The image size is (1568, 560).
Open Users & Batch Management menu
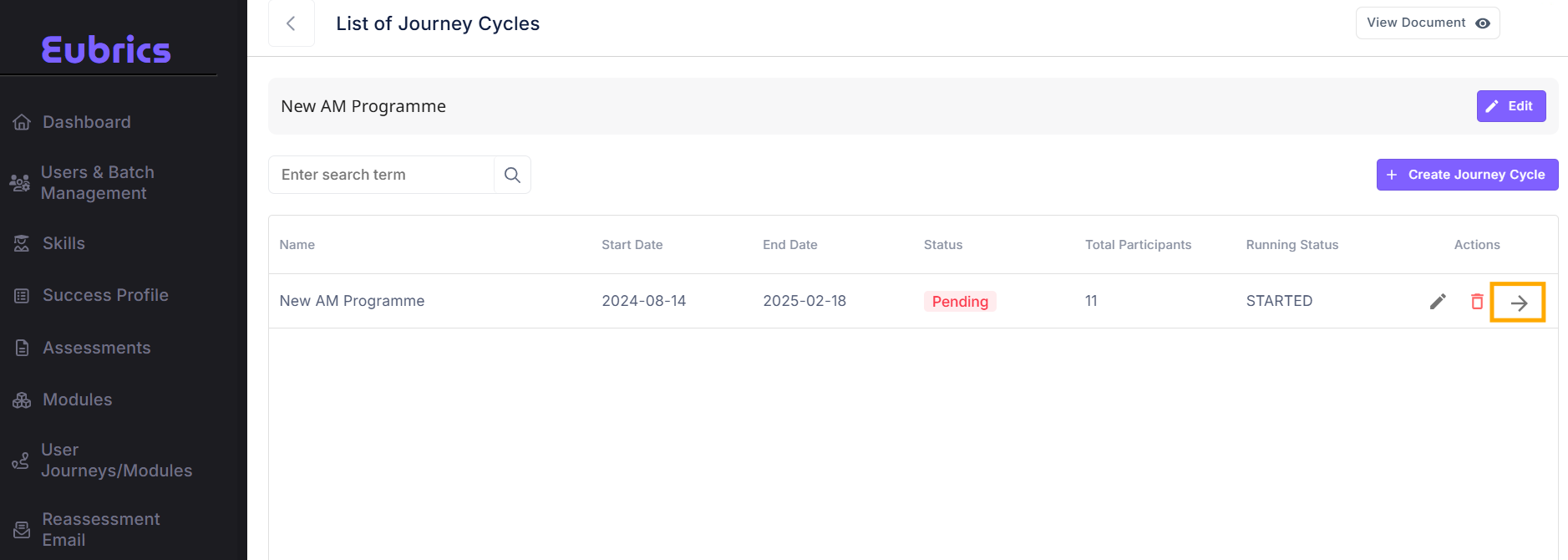97,183
